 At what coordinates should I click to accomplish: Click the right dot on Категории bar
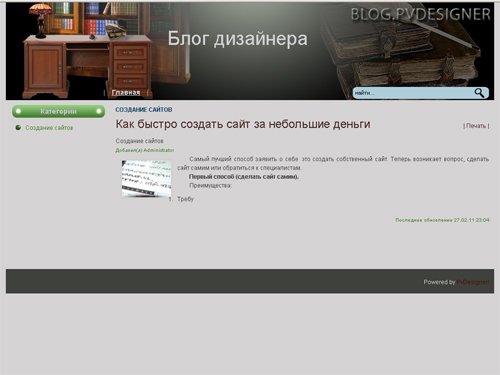click(x=99, y=111)
